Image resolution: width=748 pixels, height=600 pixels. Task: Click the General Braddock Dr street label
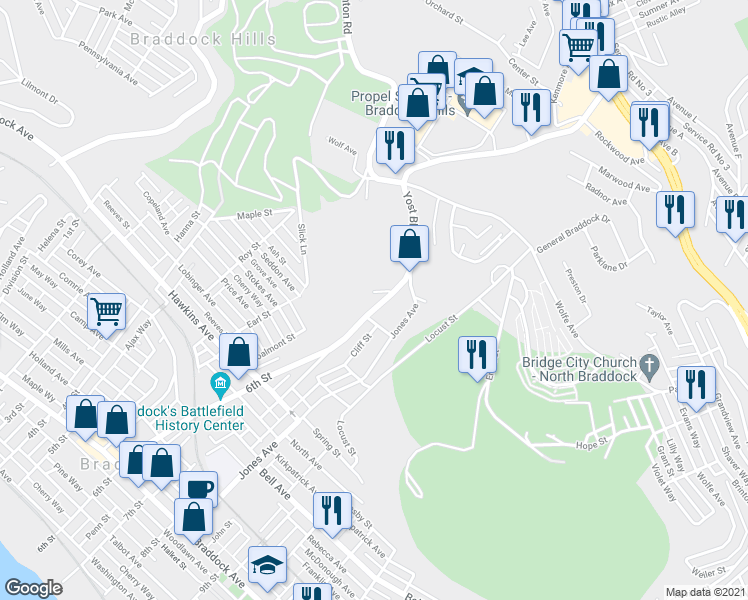click(x=573, y=234)
